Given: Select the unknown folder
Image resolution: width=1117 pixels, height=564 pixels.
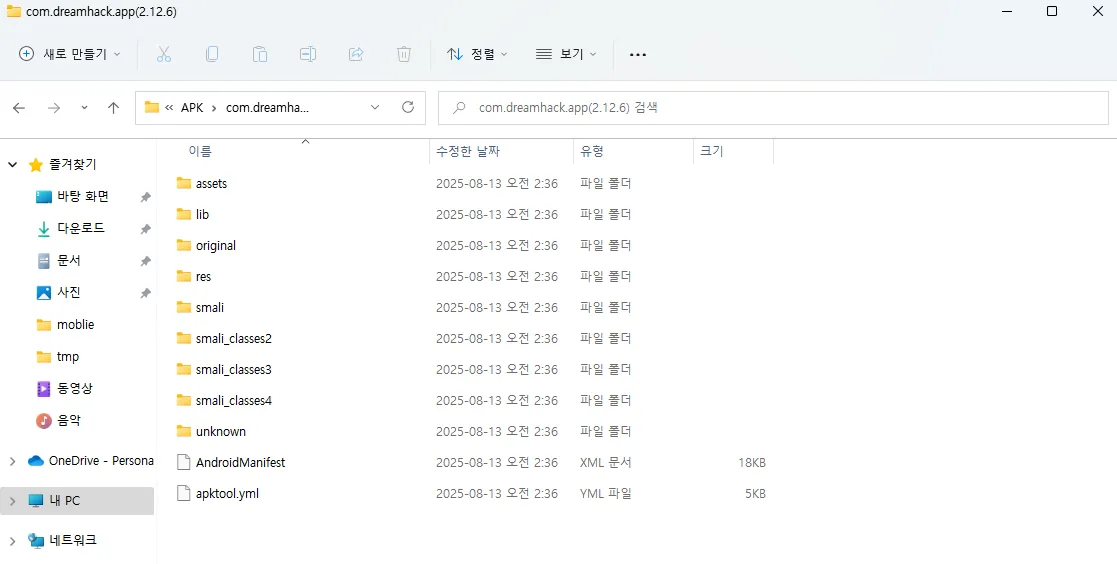Looking at the screenshot, I should (x=221, y=432).
